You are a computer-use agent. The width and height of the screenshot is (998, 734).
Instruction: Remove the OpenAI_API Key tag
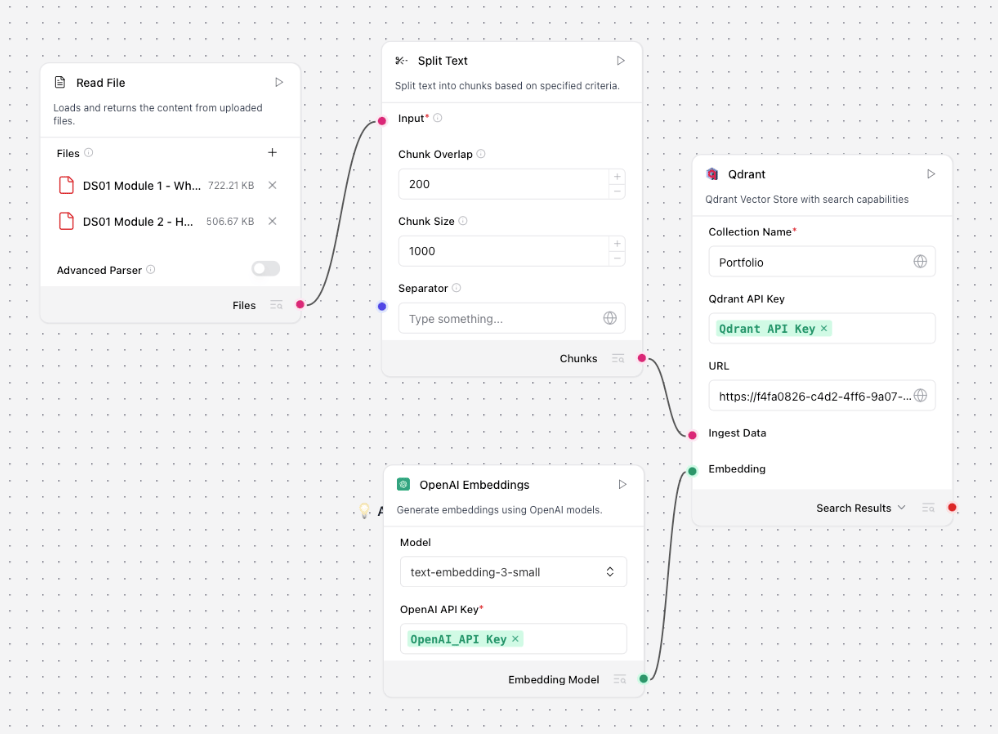516,639
